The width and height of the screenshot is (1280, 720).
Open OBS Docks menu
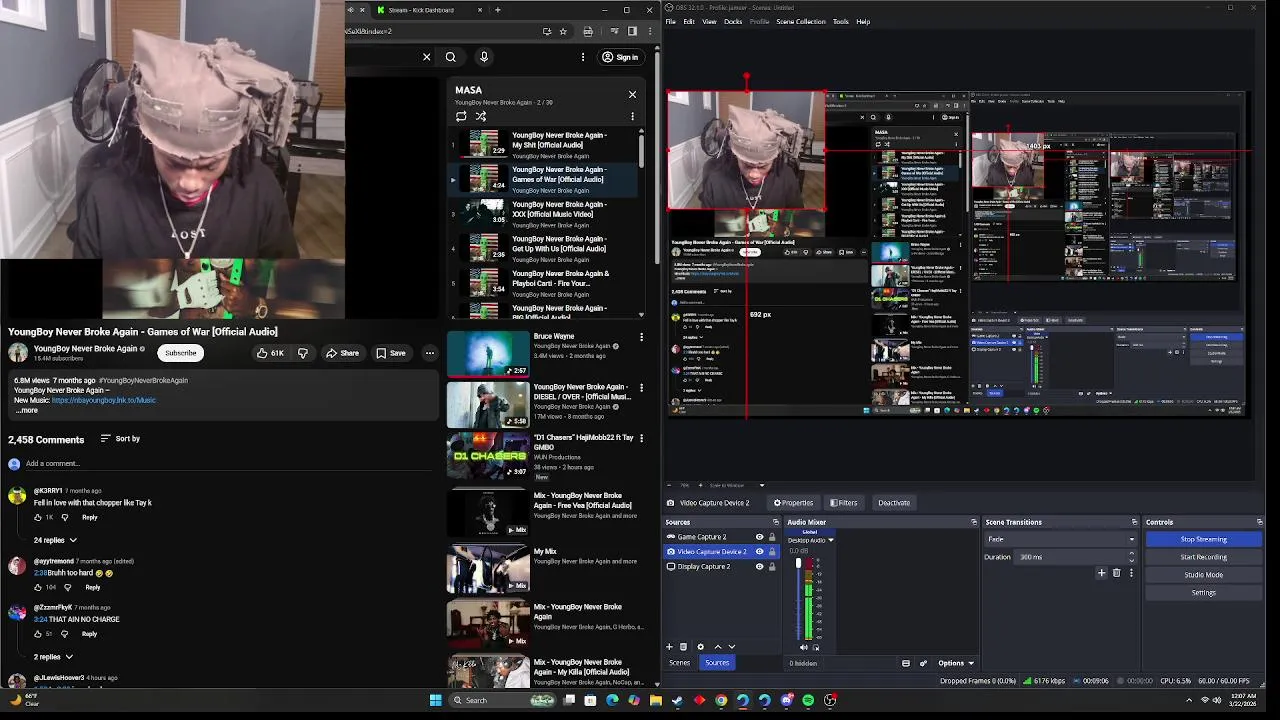(733, 21)
